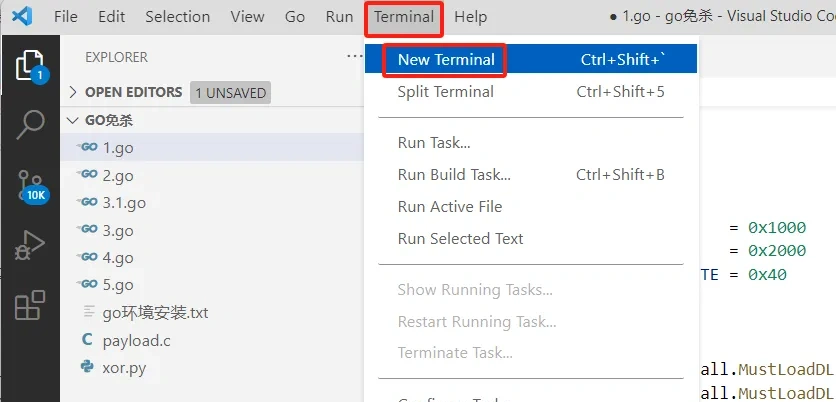836x402 pixels.
Task: Click the 1 UNSAVED badge
Action: click(230, 93)
